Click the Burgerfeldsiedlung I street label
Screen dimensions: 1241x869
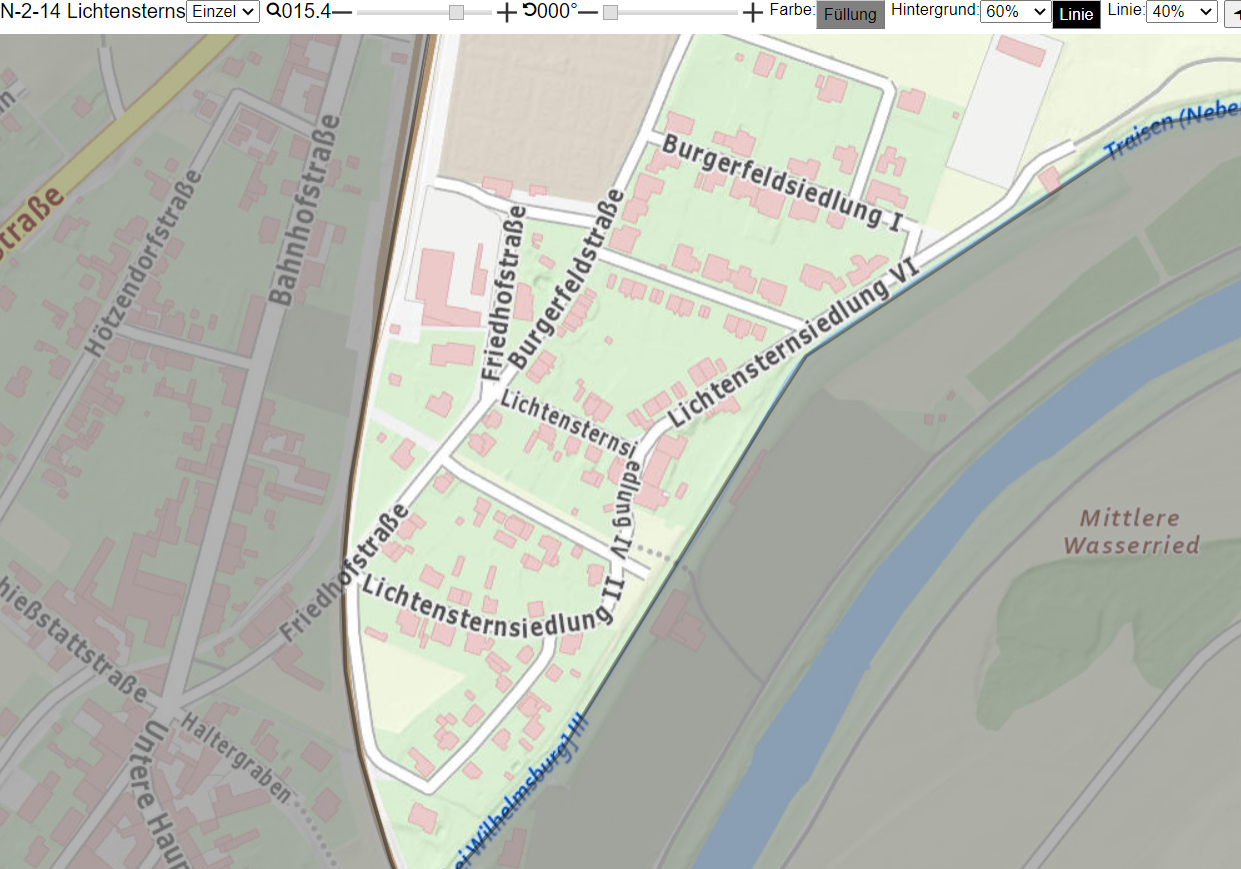[x=782, y=181]
